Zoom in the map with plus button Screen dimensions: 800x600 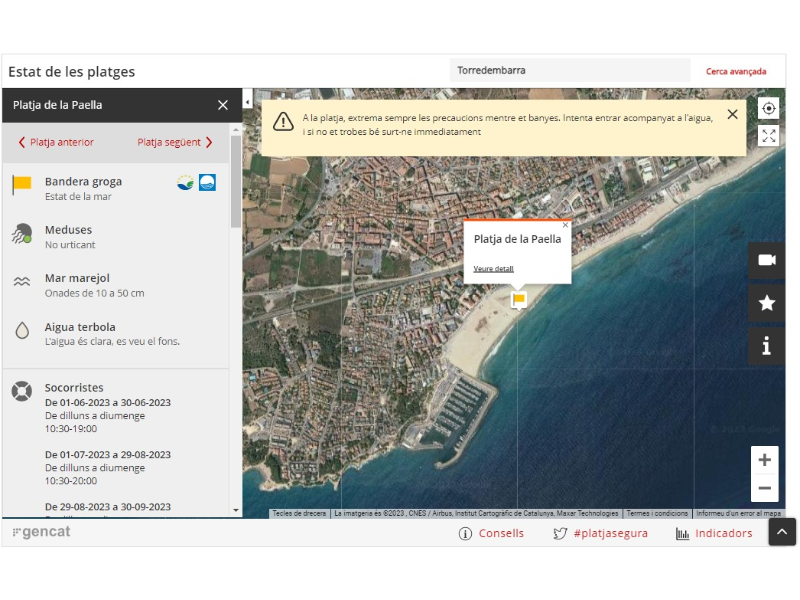(x=764, y=460)
